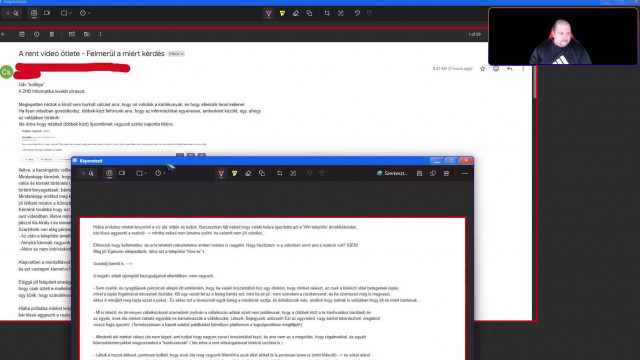This screenshot has width=640, height=360.
Task: Star the email dated 8:47 AM
Action: point(482,69)
